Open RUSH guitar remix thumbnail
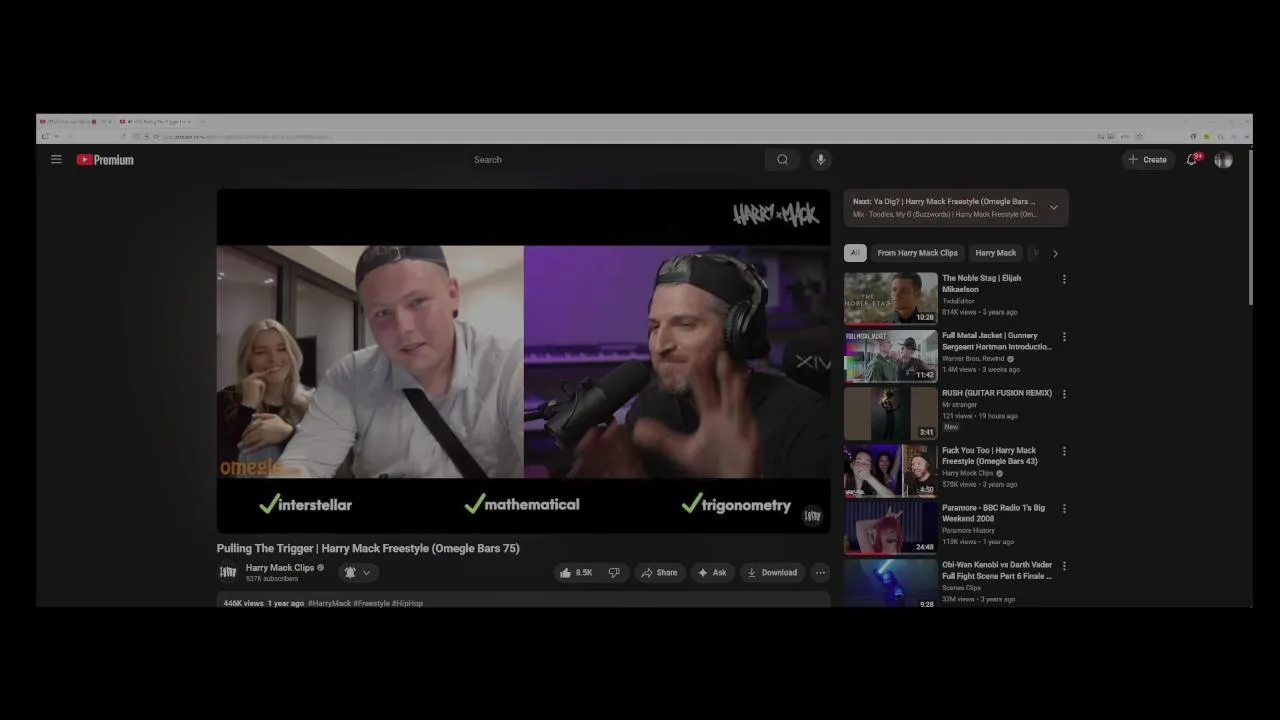The width and height of the screenshot is (1280, 720). pyautogui.click(x=891, y=412)
